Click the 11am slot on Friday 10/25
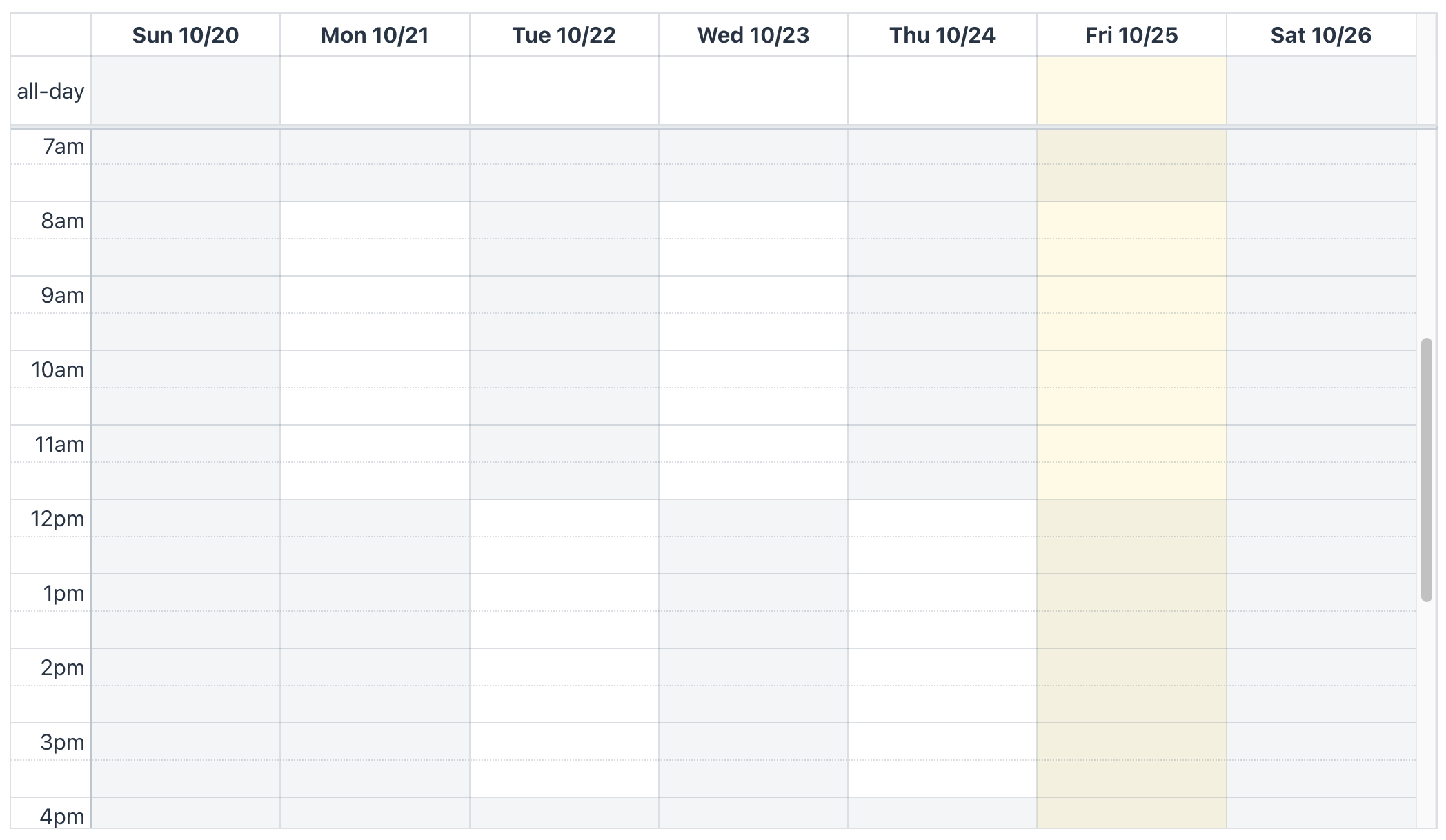 coord(1131,444)
